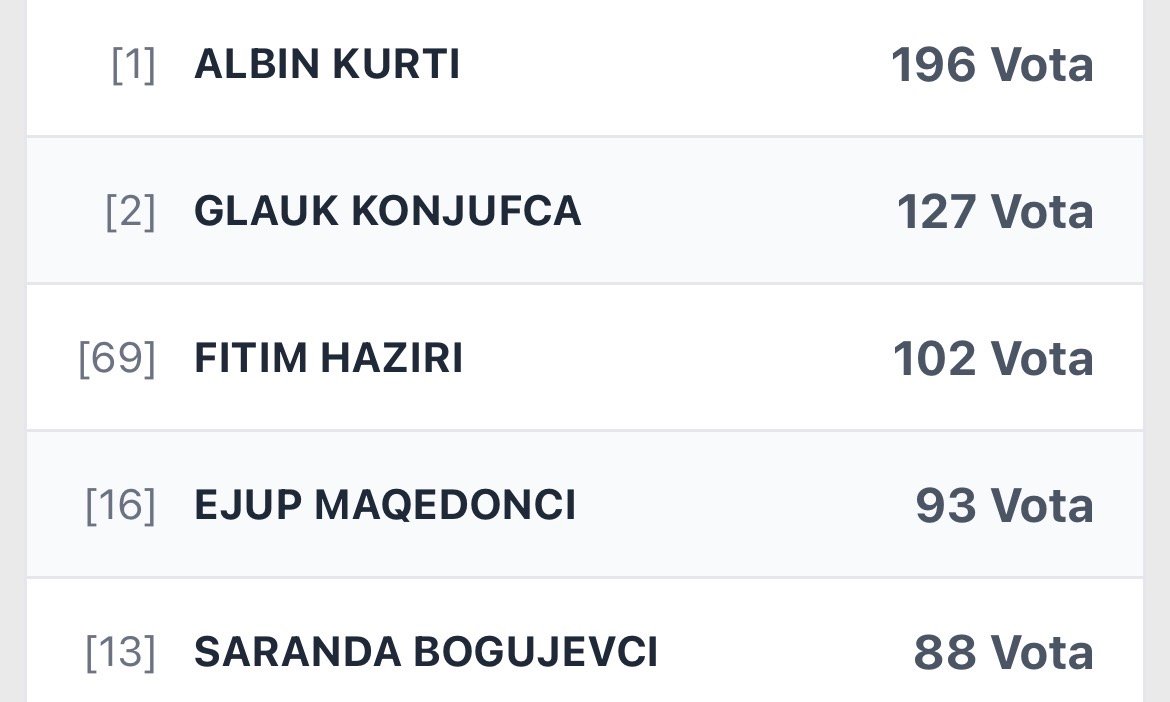Click candidate number [1] label
Screen dimensions: 1170x702
(133, 66)
